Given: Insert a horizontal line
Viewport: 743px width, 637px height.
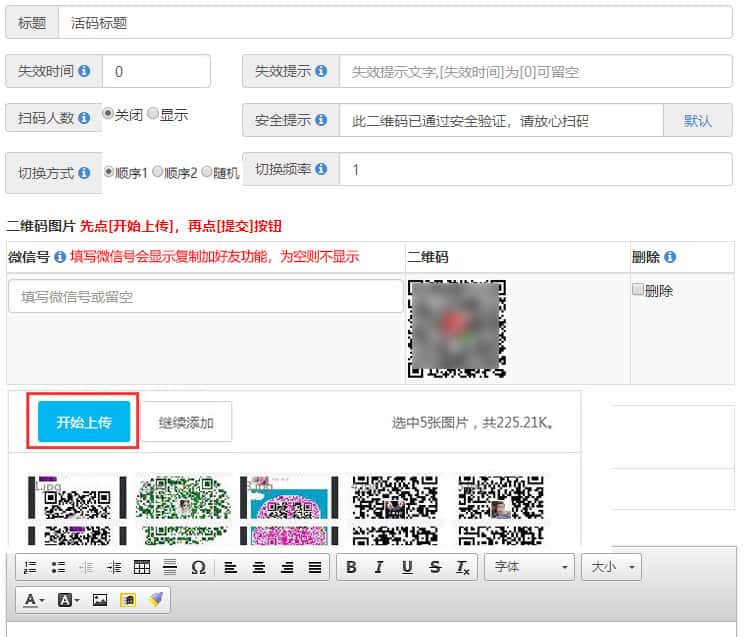Looking at the screenshot, I should 170,567.
